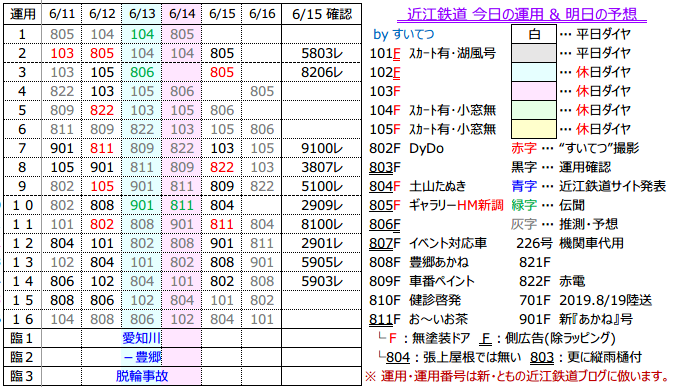Click legend entry 802F DyDo
Image resolution: width=680 pixels, height=387 pixels.
407,148
